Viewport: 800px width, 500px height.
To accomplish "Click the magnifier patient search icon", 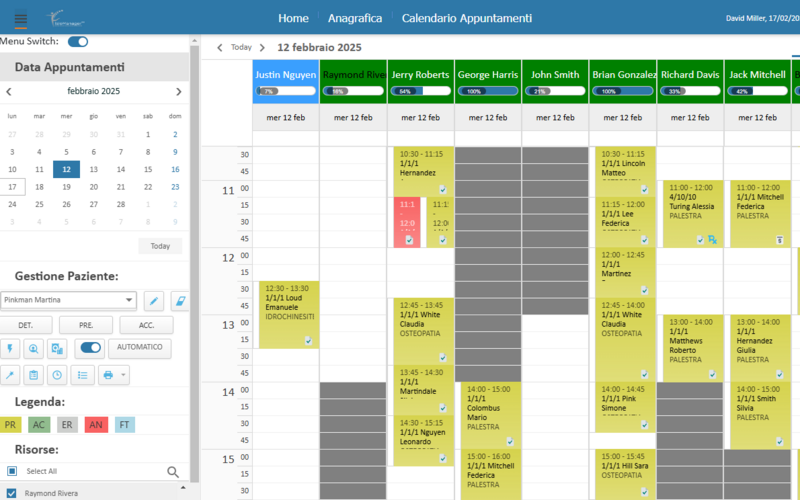I will point(33,349).
